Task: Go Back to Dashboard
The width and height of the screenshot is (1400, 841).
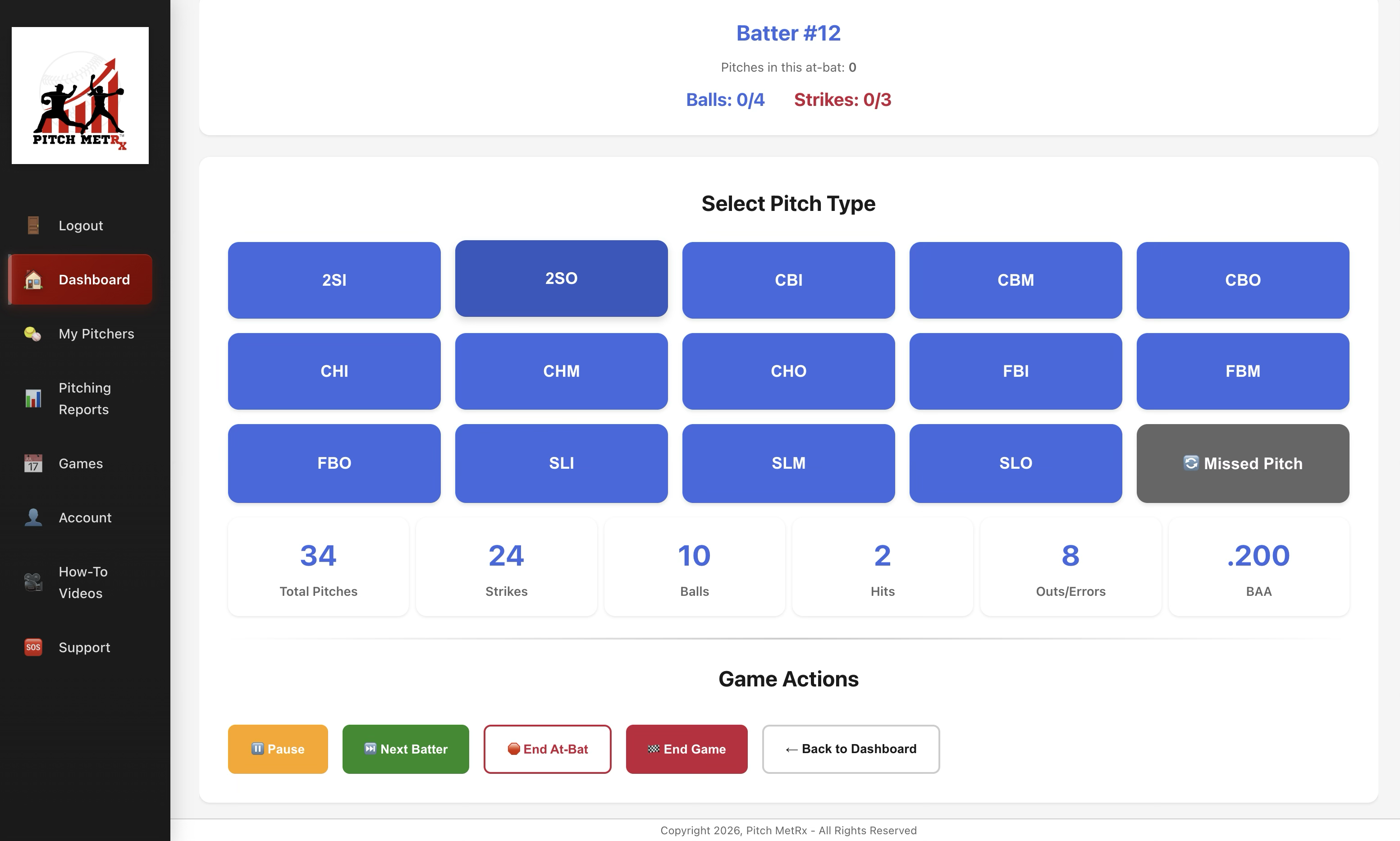Action: [850, 749]
